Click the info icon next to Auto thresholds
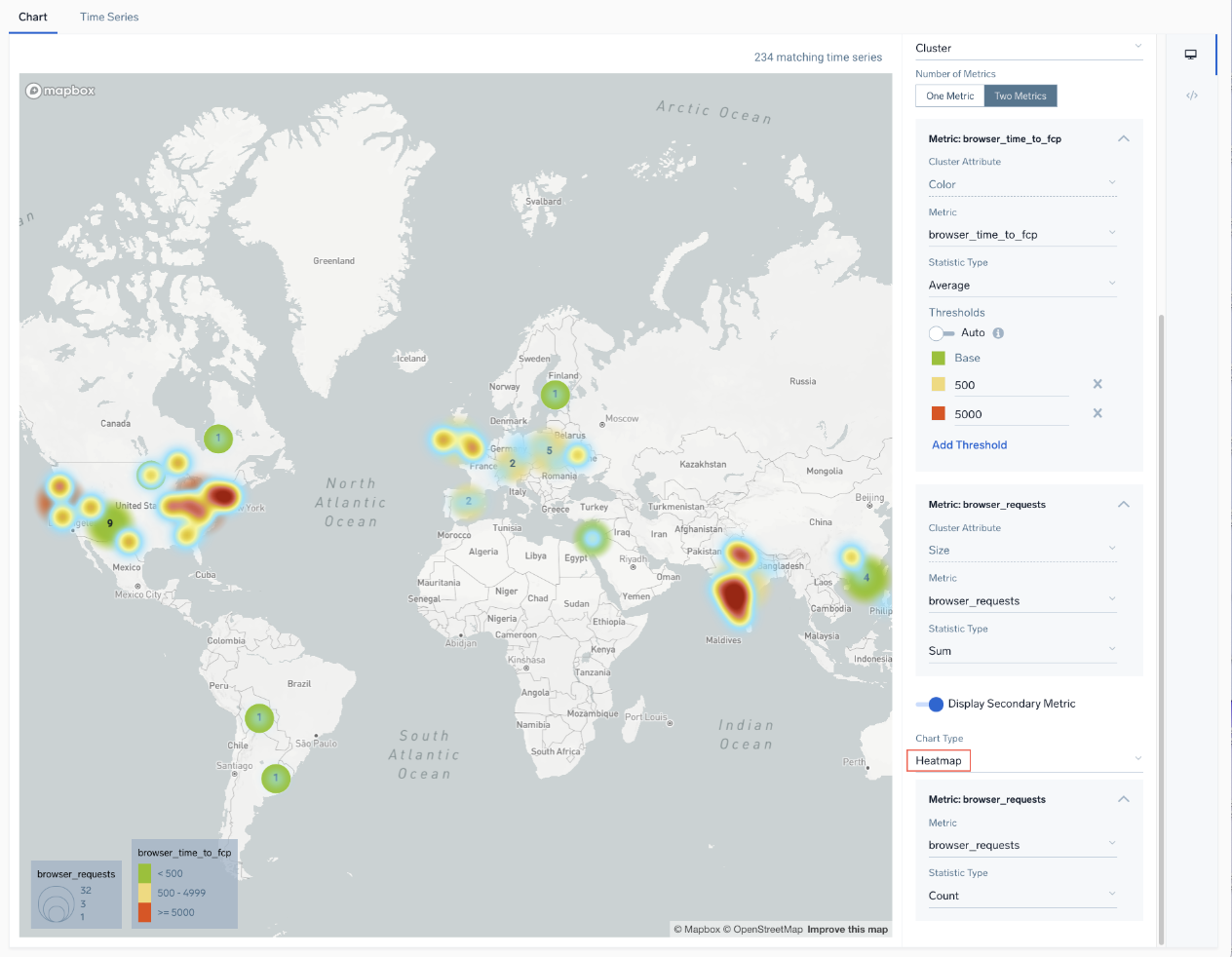Viewport: 1232px width, 957px height. click(x=997, y=332)
